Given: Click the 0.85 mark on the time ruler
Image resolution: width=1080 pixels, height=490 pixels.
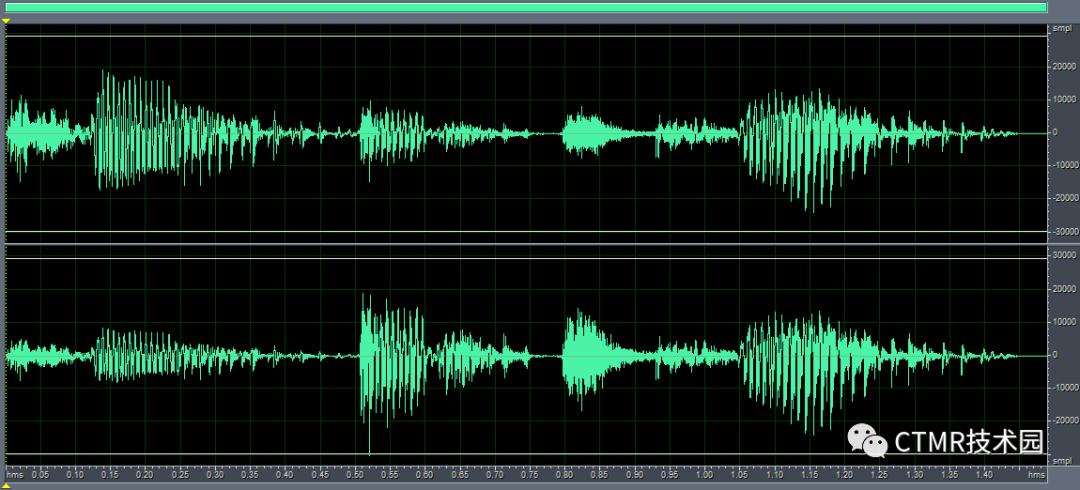Looking at the screenshot, I should pyautogui.click(x=600, y=476).
